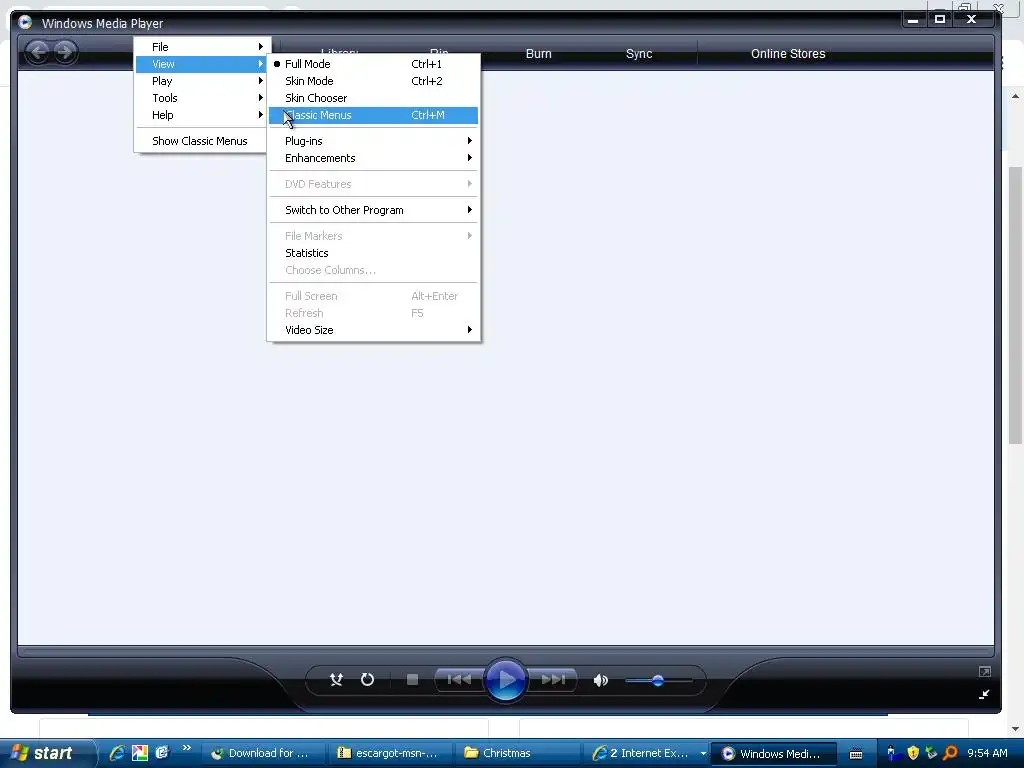The height and width of the screenshot is (768, 1024).
Task: Launch Internet Explorer from Quick Launch
Action: [117, 753]
